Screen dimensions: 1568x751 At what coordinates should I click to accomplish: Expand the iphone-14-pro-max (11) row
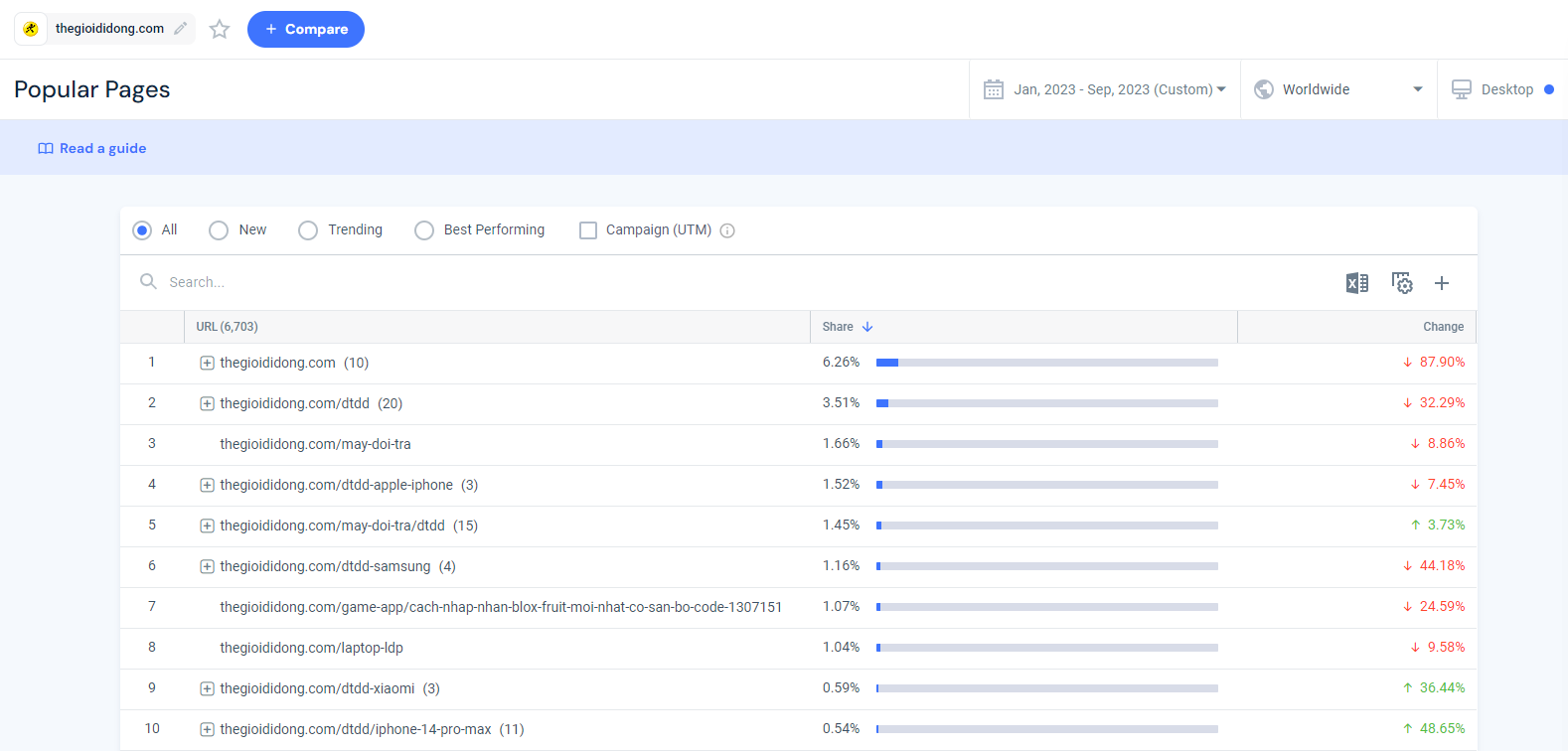point(207,730)
